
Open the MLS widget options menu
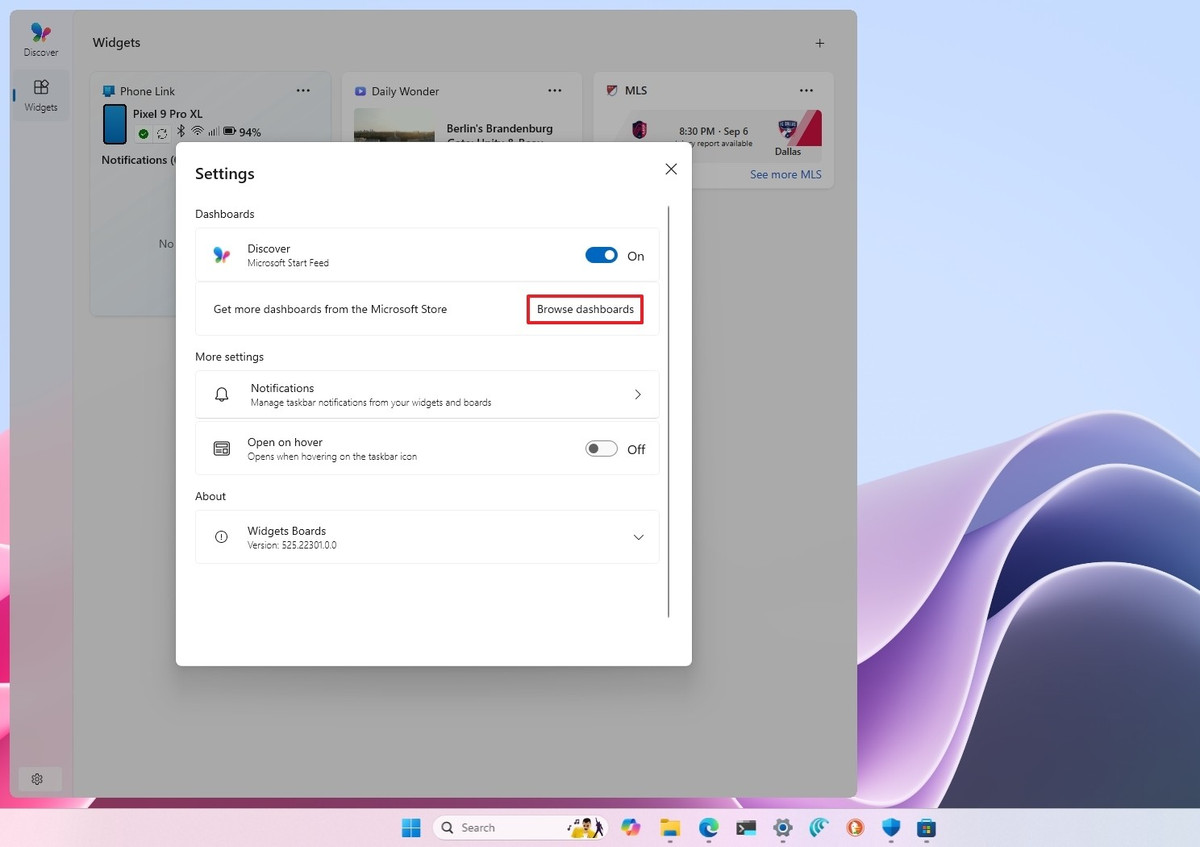pos(807,90)
